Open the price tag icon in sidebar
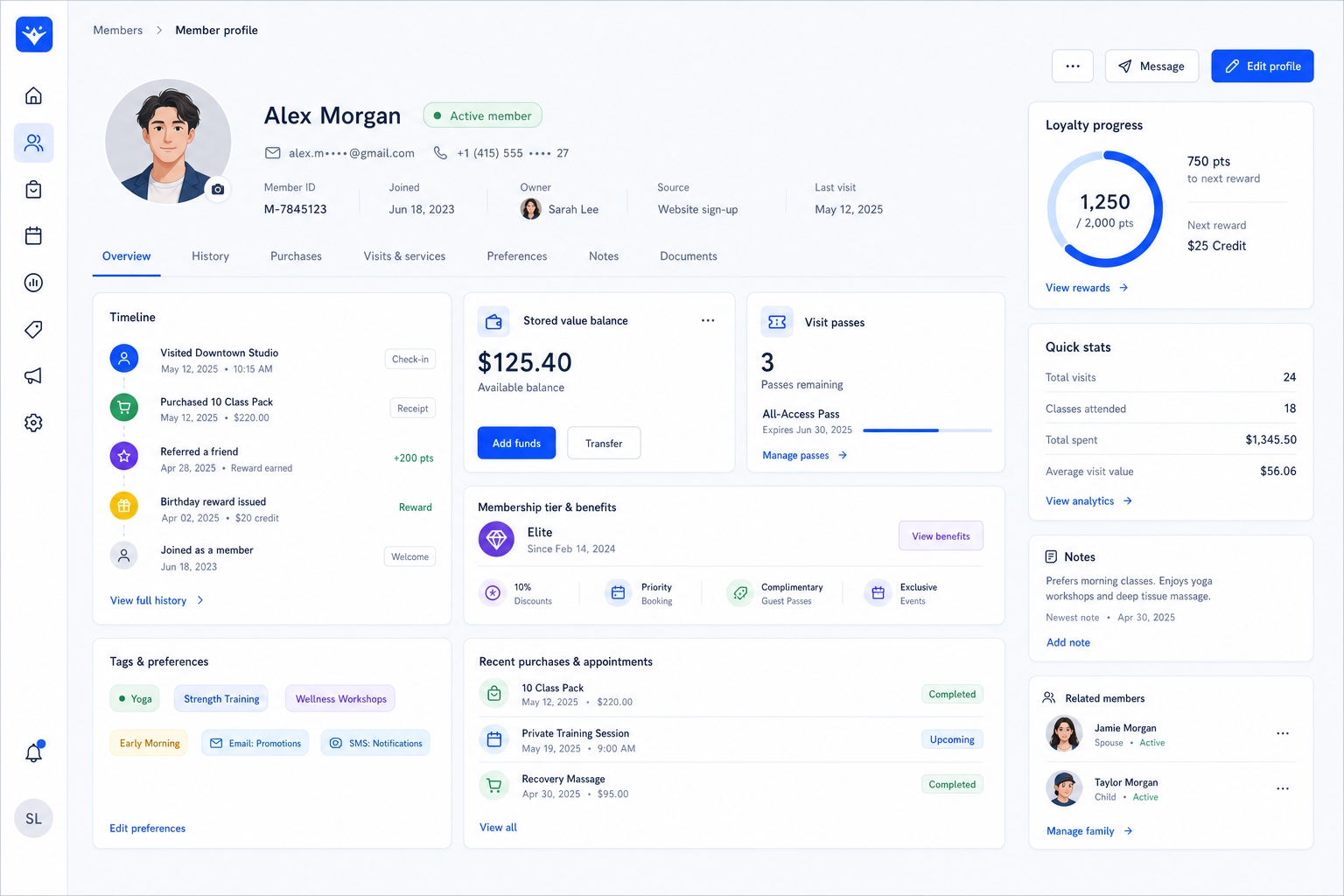This screenshot has width=1344, height=896. 33,329
